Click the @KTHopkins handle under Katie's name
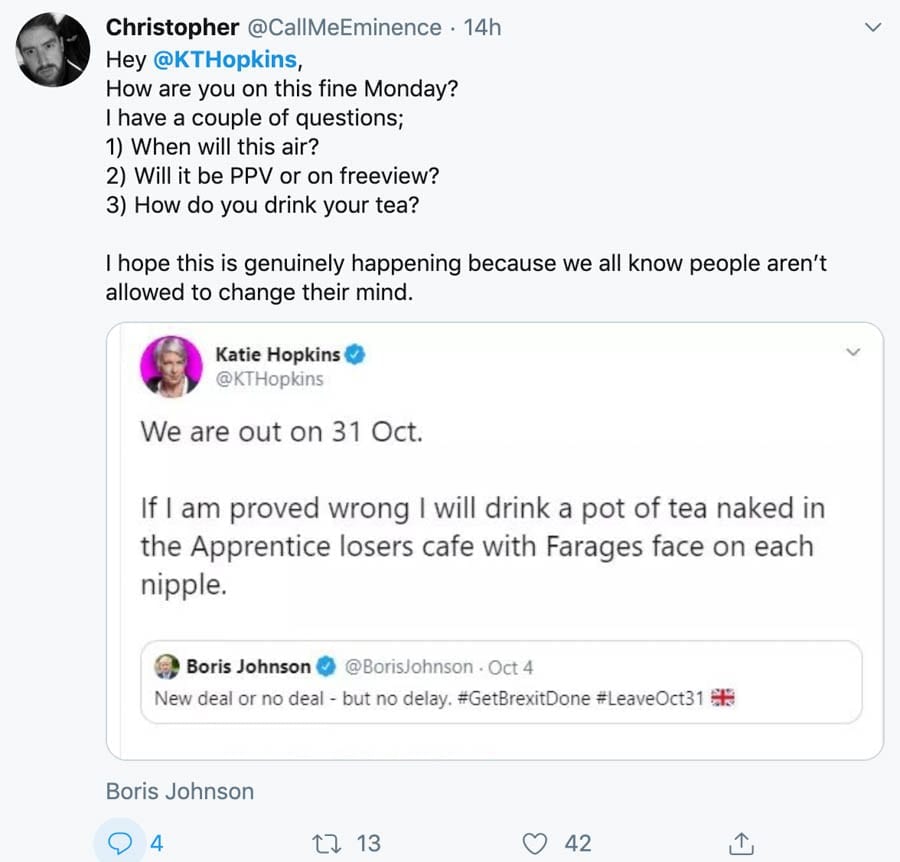Screen dimensions: 900x862 click(x=270, y=380)
